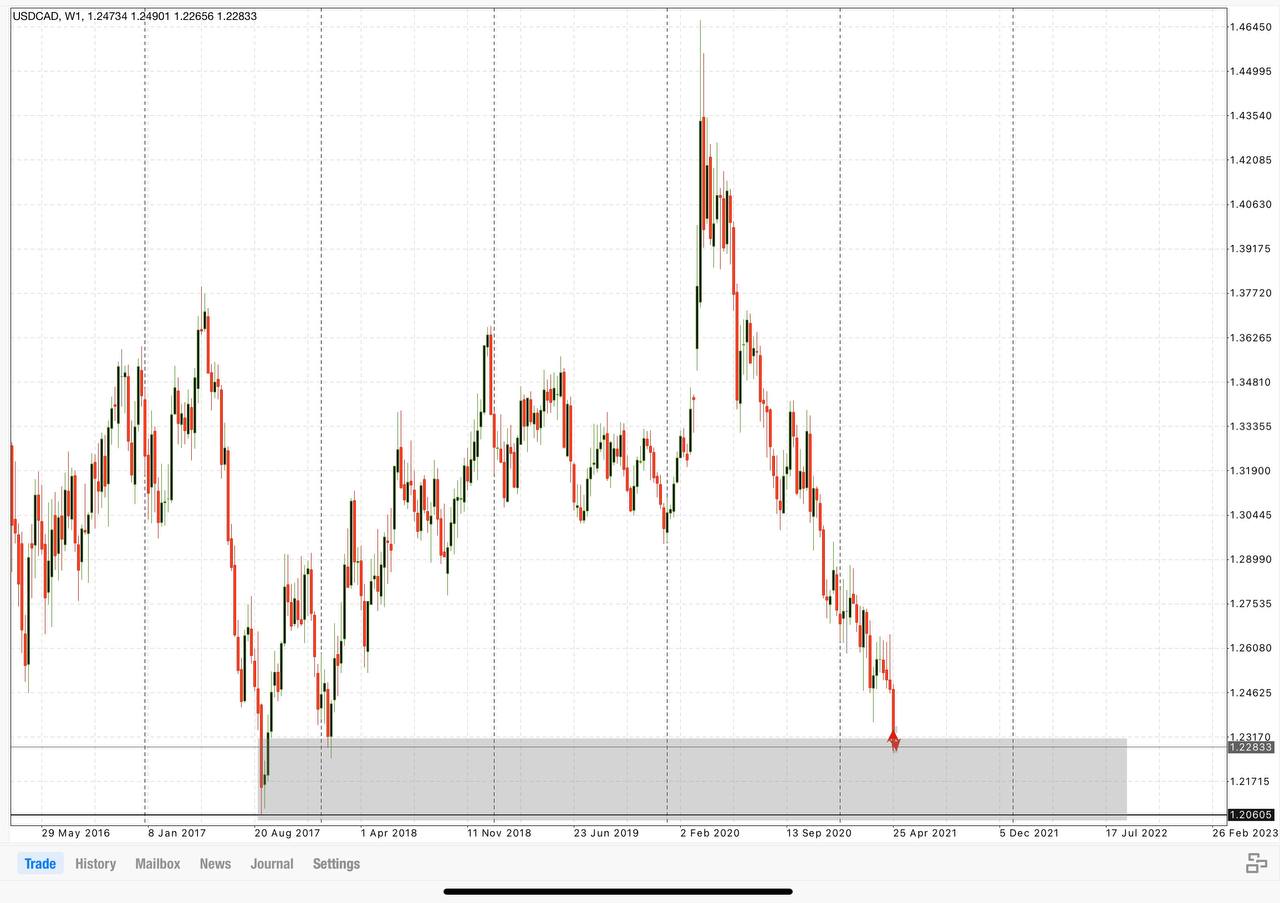Click the 23 Jun 2019 date label
Screen dimensions: 1280x903
click(606, 832)
